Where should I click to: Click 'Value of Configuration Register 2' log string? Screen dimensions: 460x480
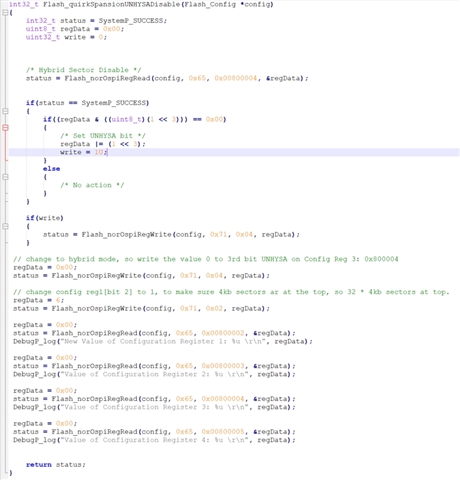(x=154, y=374)
